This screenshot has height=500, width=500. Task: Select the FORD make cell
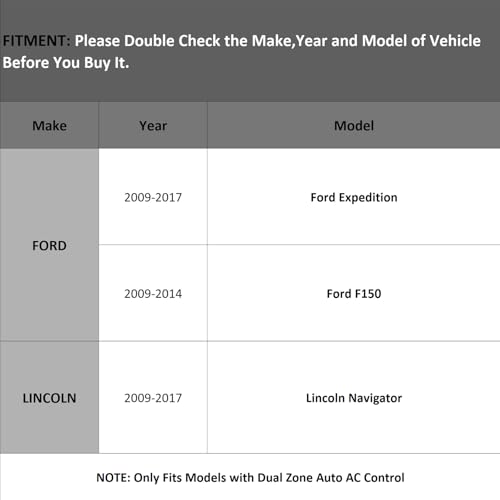point(49,245)
